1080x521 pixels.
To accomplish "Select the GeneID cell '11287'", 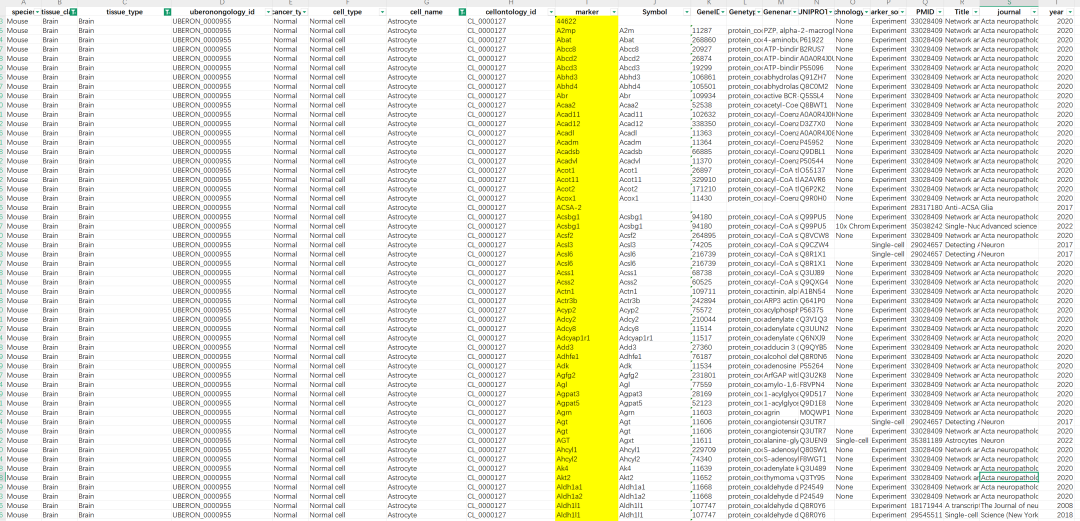I will (x=708, y=31).
